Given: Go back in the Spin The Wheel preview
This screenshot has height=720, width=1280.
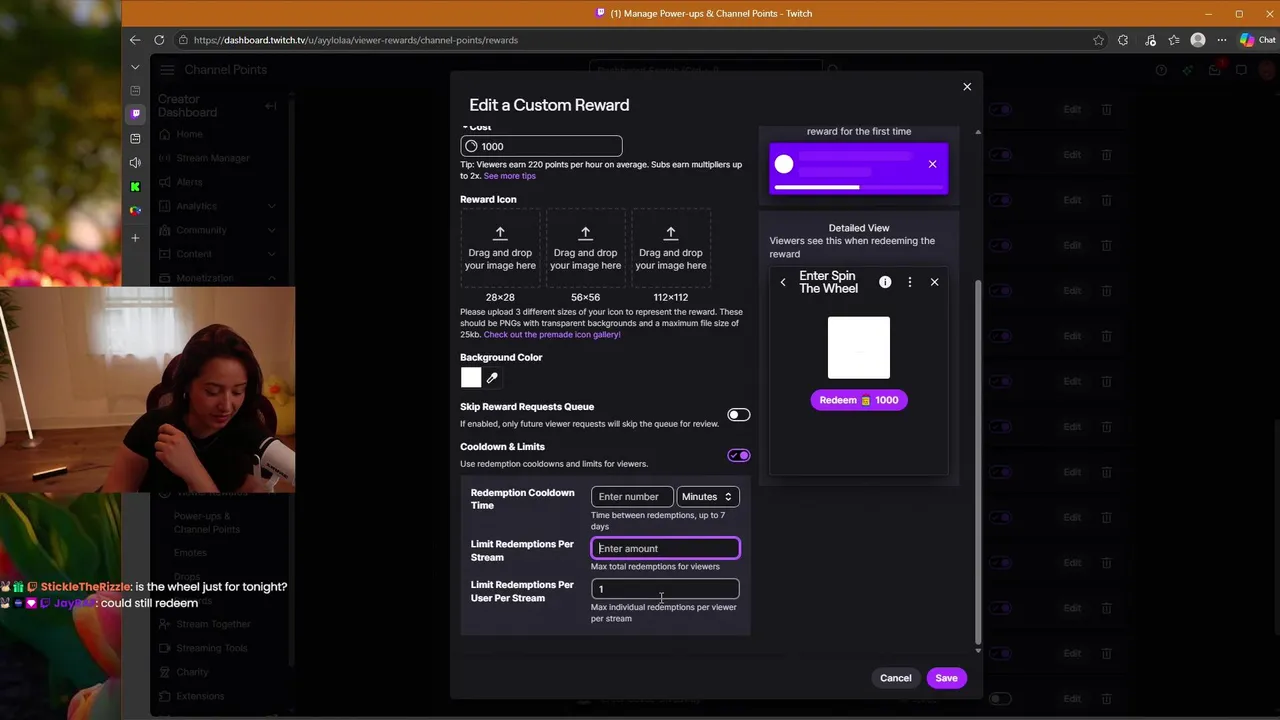Looking at the screenshot, I should pos(783,283).
